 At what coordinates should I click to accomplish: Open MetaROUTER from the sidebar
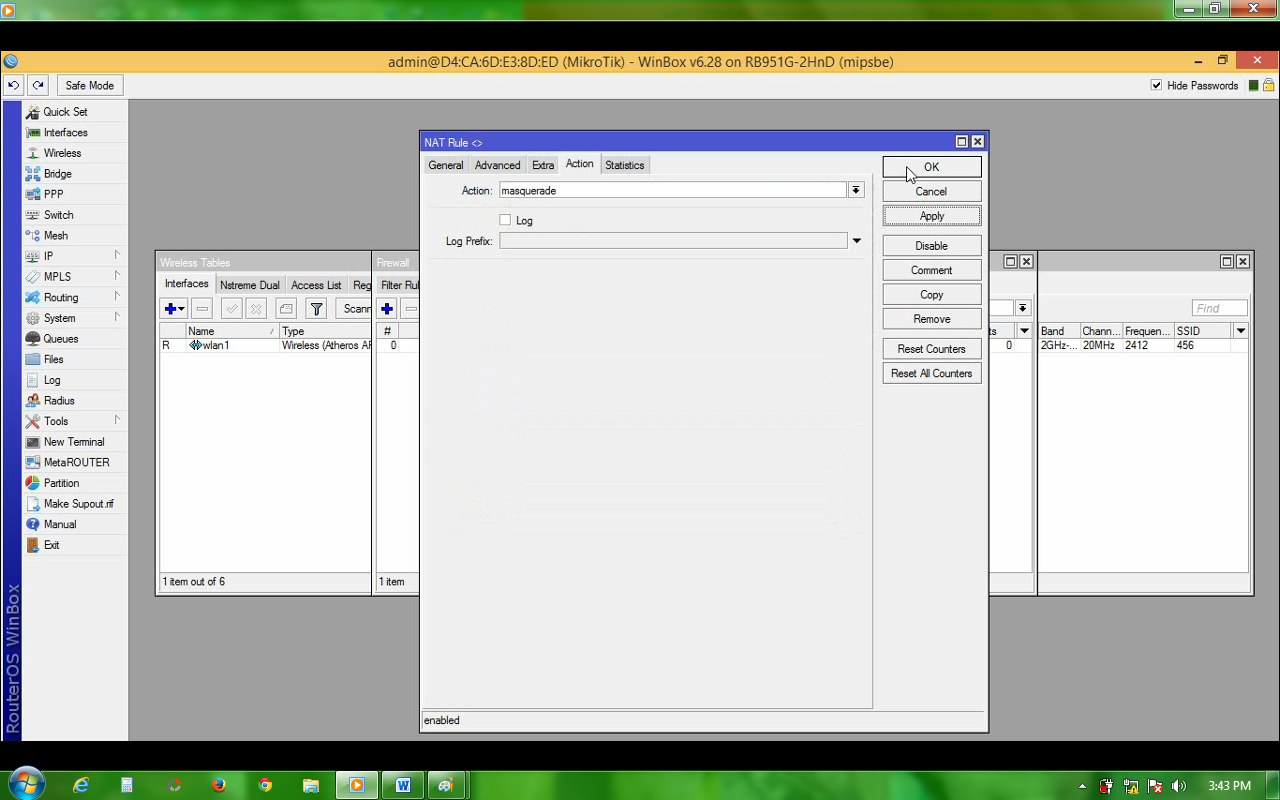76,462
